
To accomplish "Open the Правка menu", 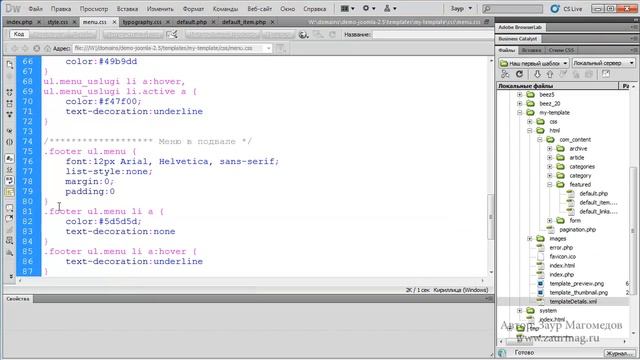I will point(61,9).
